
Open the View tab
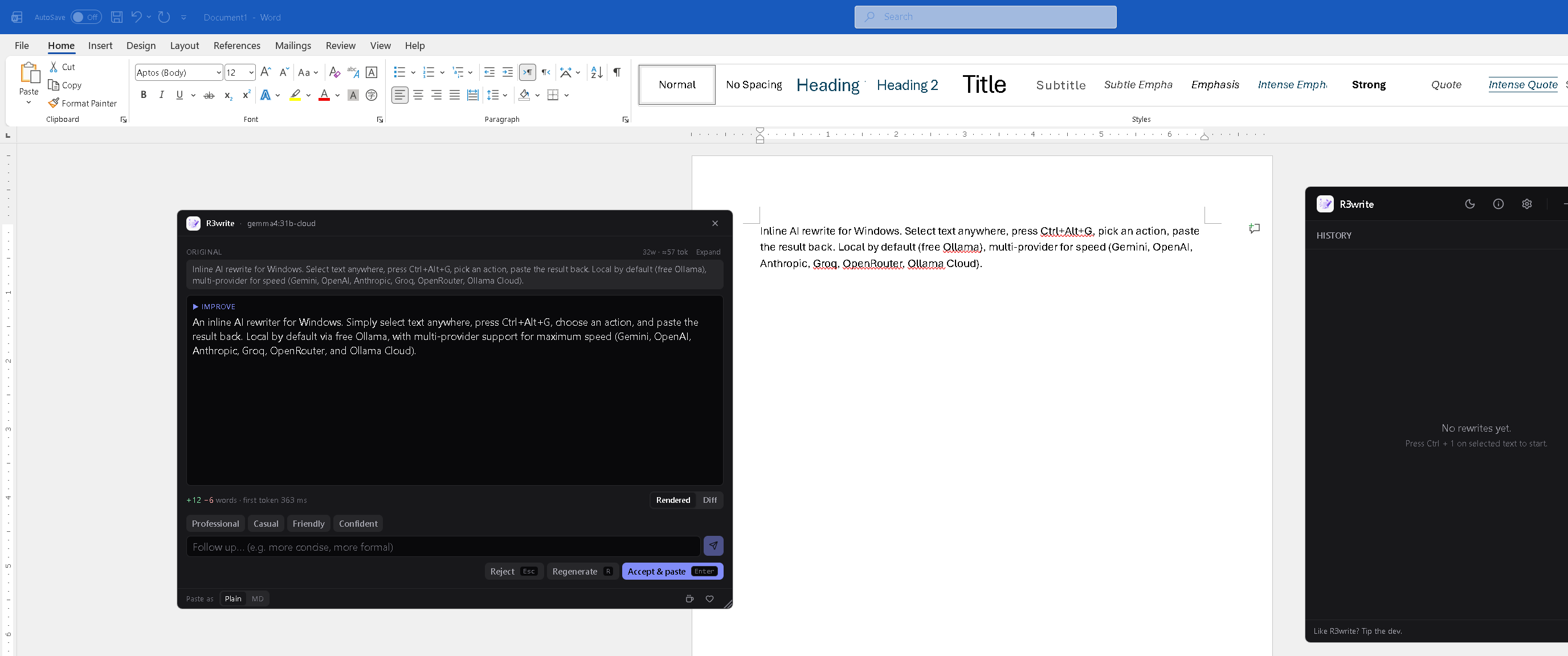tap(381, 46)
